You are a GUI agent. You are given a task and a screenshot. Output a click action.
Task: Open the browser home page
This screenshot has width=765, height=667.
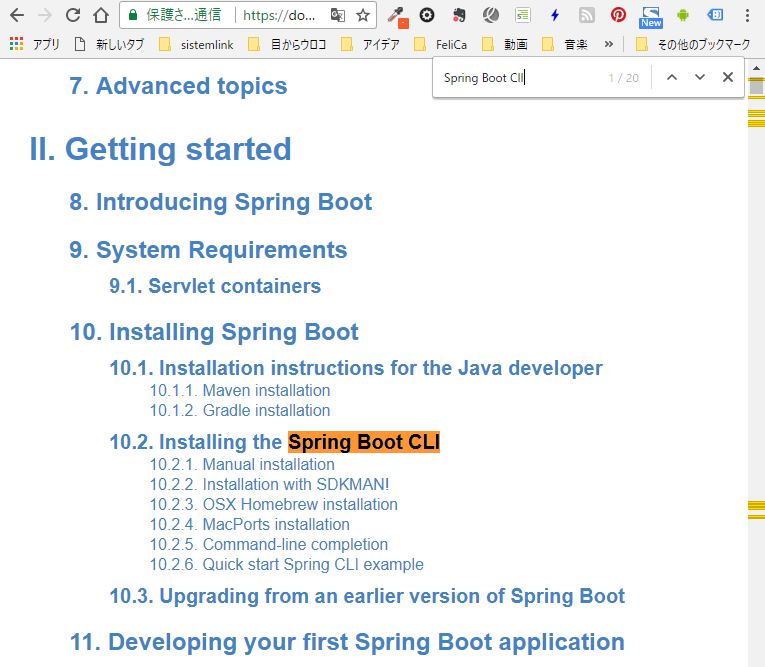click(x=101, y=15)
